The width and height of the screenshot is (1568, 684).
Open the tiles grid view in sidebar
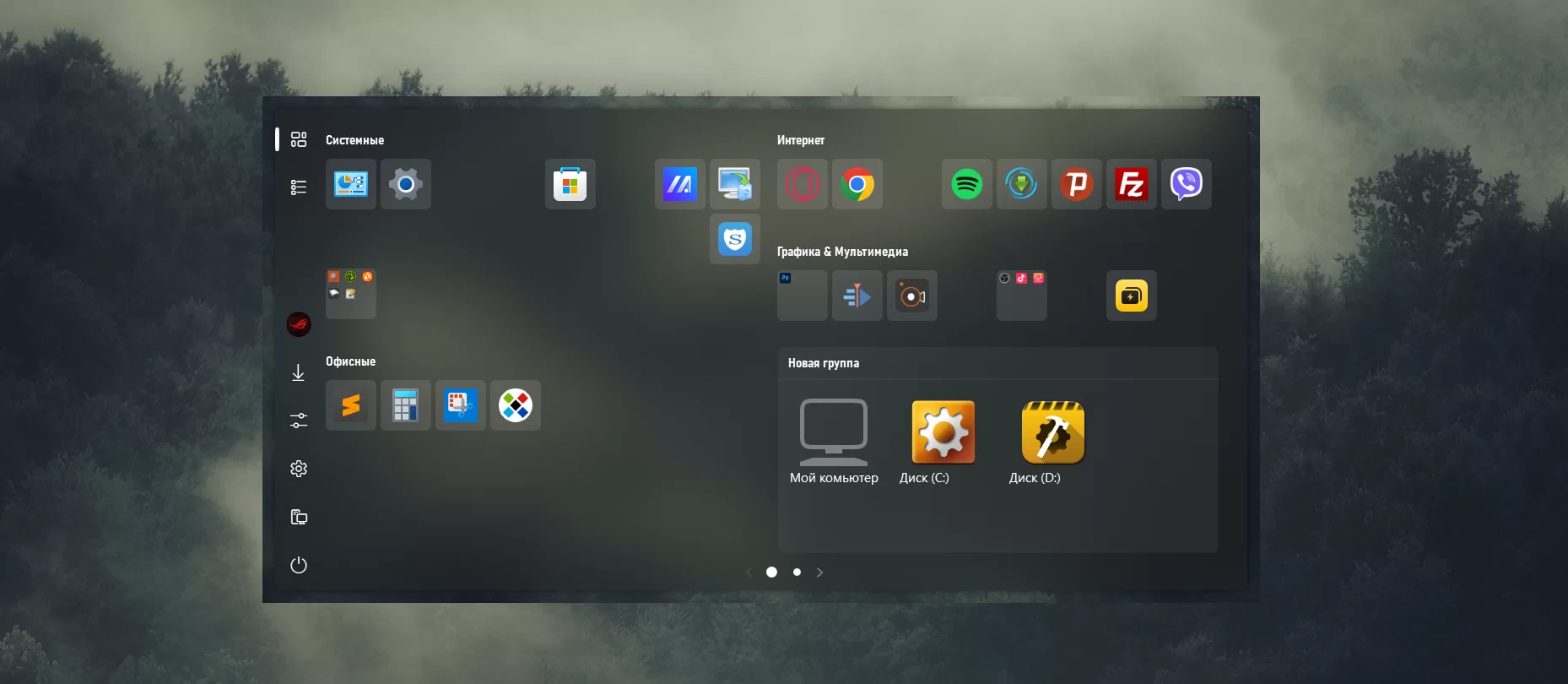pyautogui.click(x=299, y=139)
